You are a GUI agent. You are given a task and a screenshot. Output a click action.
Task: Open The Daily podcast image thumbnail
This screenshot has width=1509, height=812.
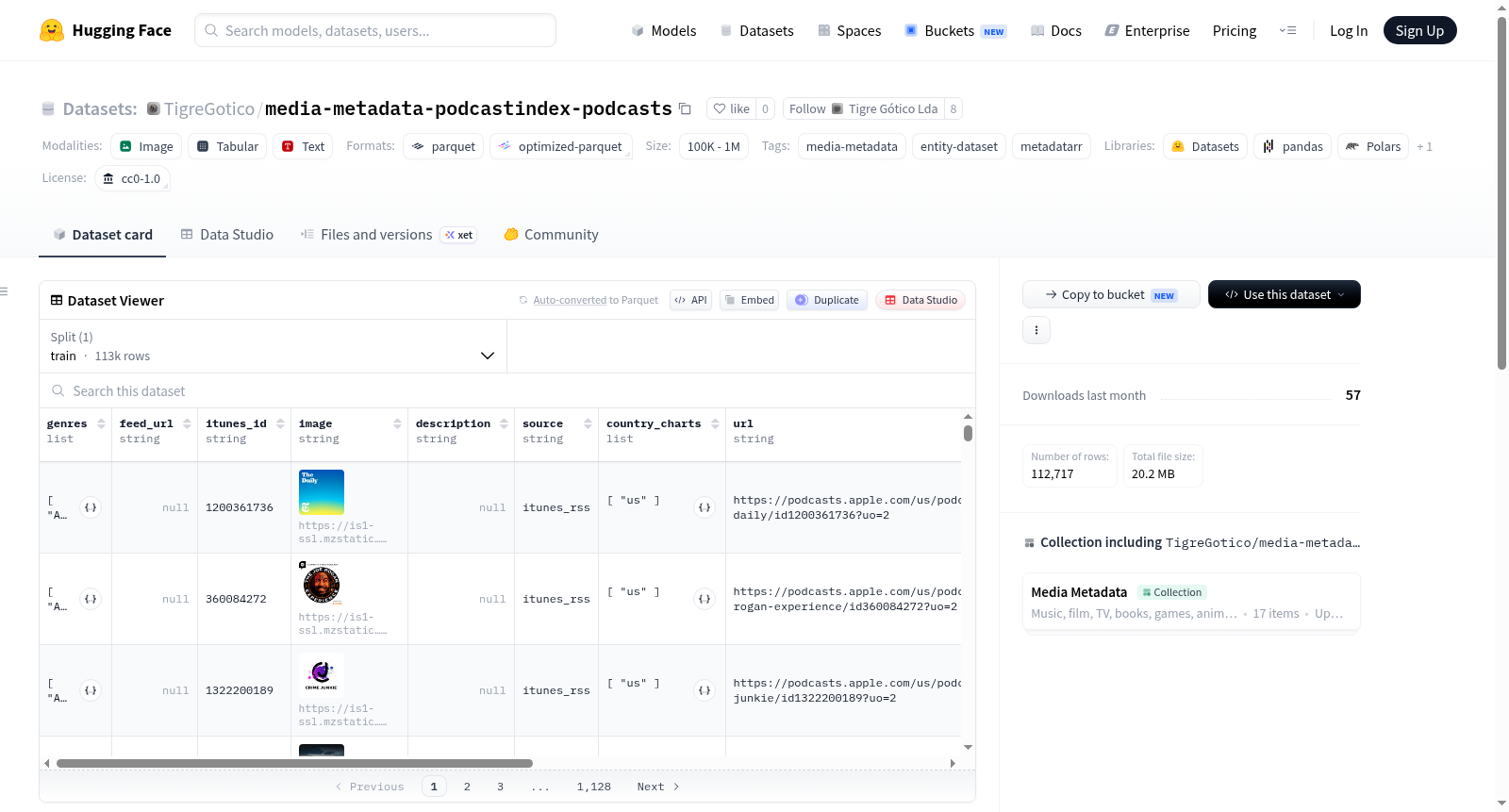(x=322, y=492)
